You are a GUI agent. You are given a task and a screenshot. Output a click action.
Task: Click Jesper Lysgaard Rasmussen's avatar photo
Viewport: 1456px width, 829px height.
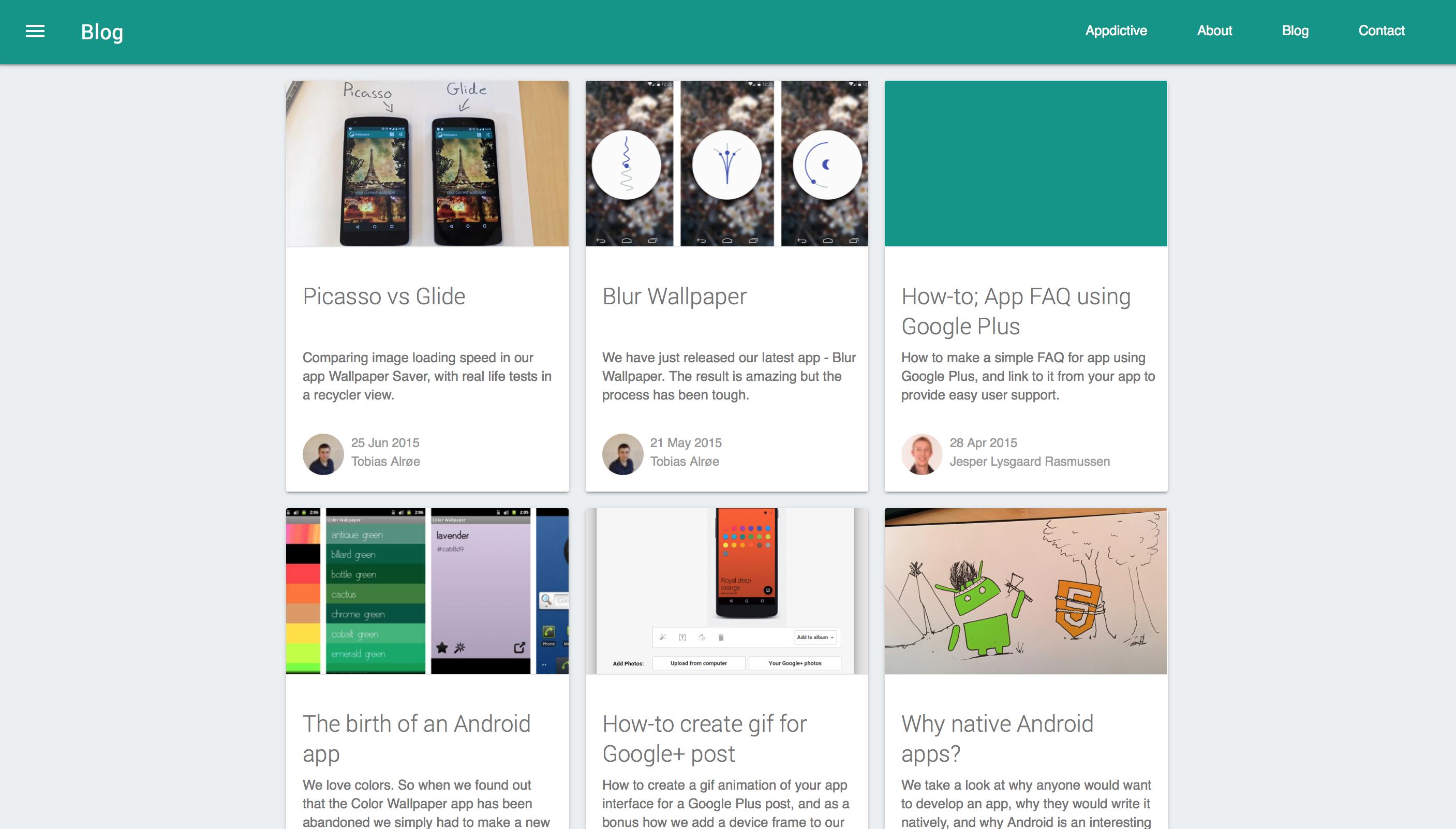922,454
